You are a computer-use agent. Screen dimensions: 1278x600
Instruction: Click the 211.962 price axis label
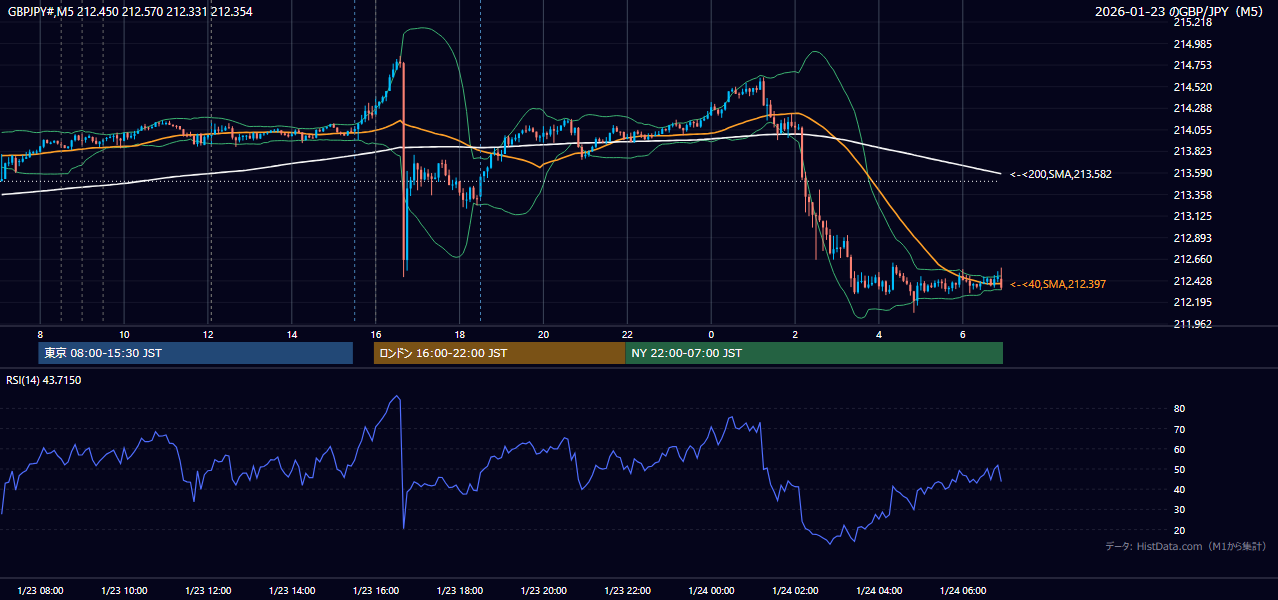pyautogui.click(x=1193, y=324)
